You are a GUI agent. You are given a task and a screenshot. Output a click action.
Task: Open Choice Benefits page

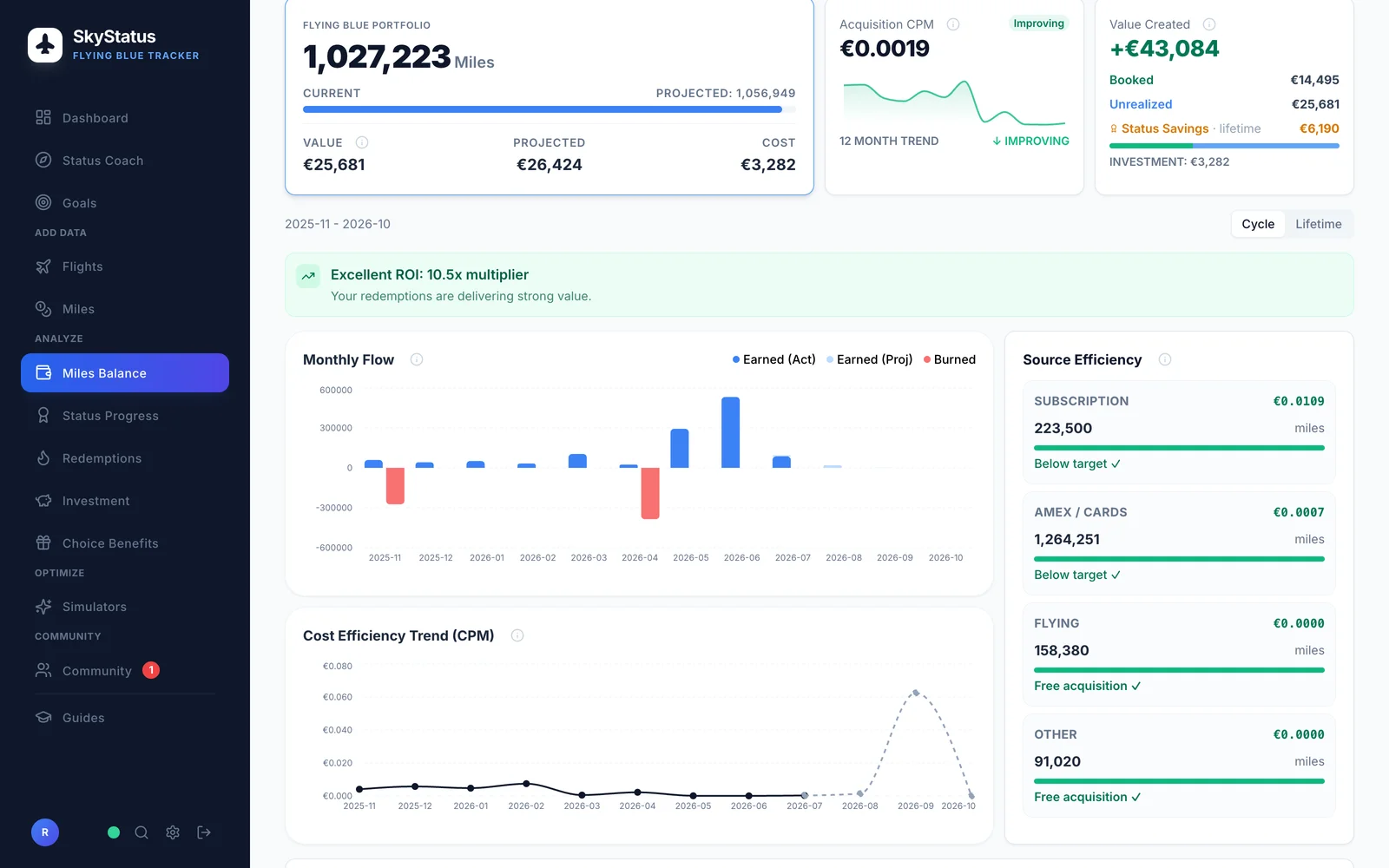pyautogui.click(x=125, y=543)
